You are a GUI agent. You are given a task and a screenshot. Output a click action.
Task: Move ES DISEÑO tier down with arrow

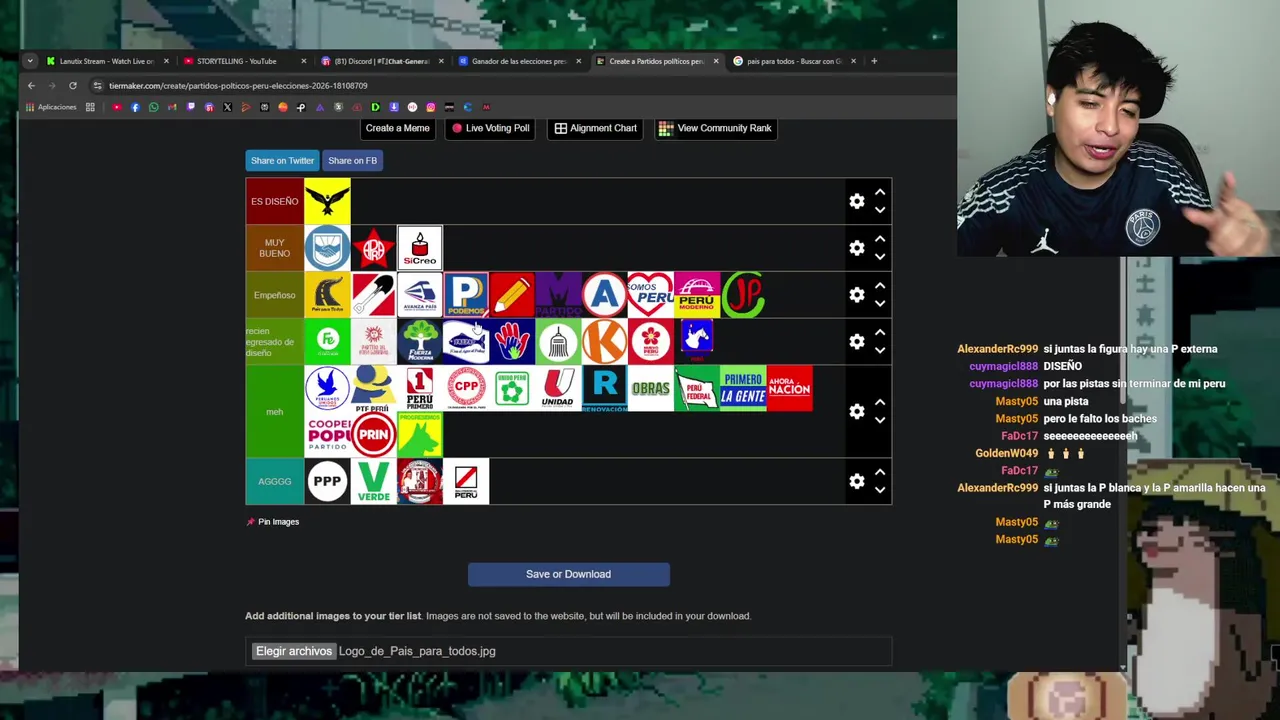(880, 210)
